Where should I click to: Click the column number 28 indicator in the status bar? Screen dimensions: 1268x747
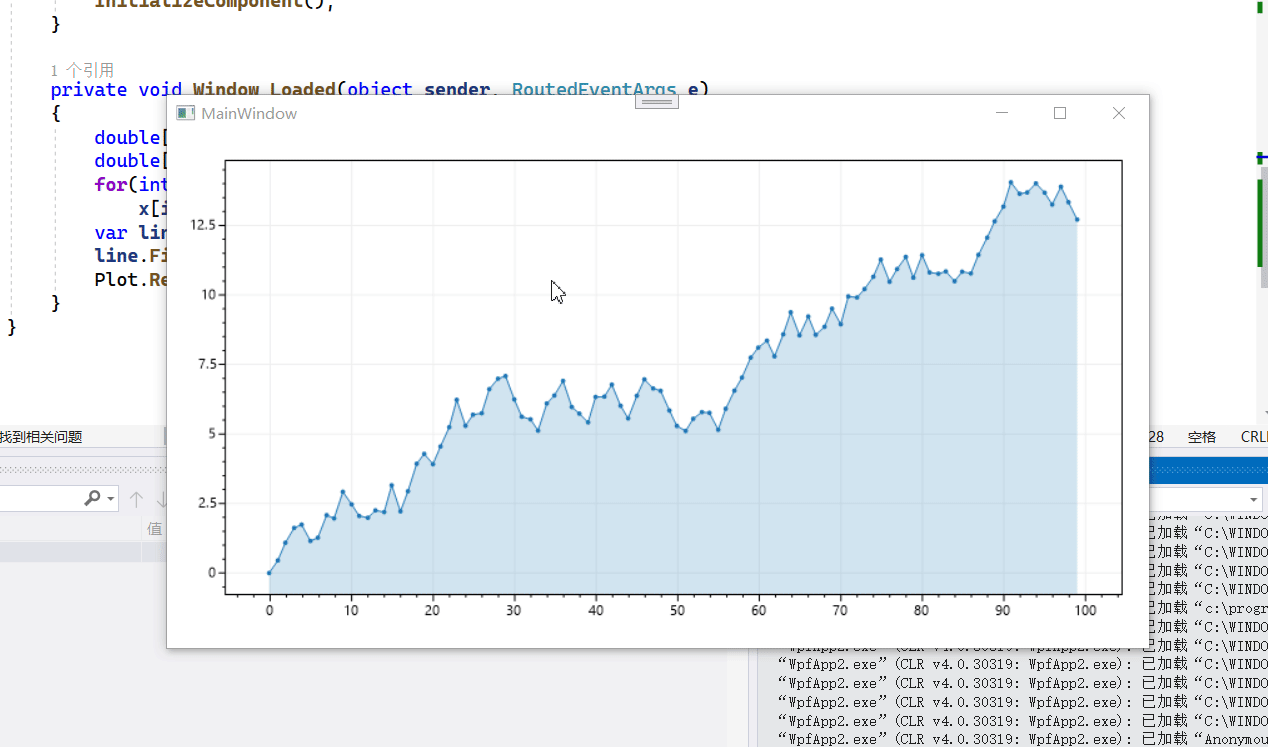tap(1157, 436)
